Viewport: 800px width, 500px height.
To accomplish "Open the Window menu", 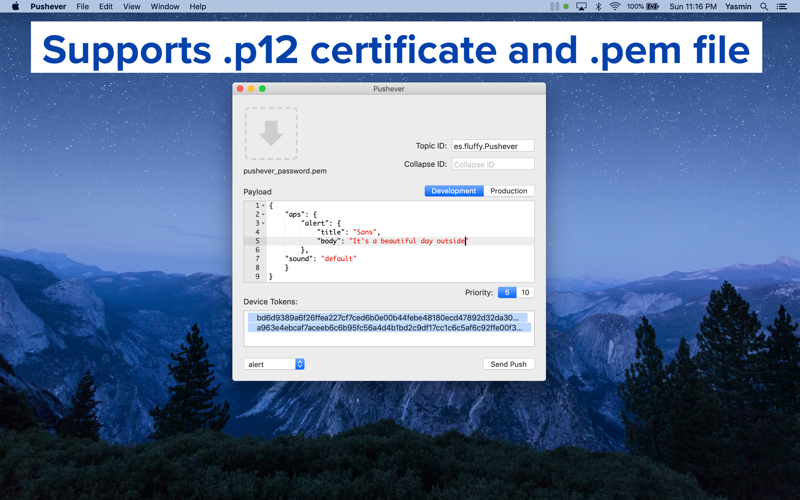I will click(165, 7).
